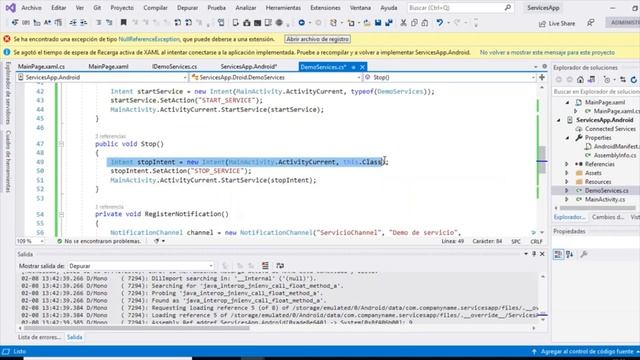Expand the Referencias node
This screenshot has height=360, width=640.
point(567,164)
